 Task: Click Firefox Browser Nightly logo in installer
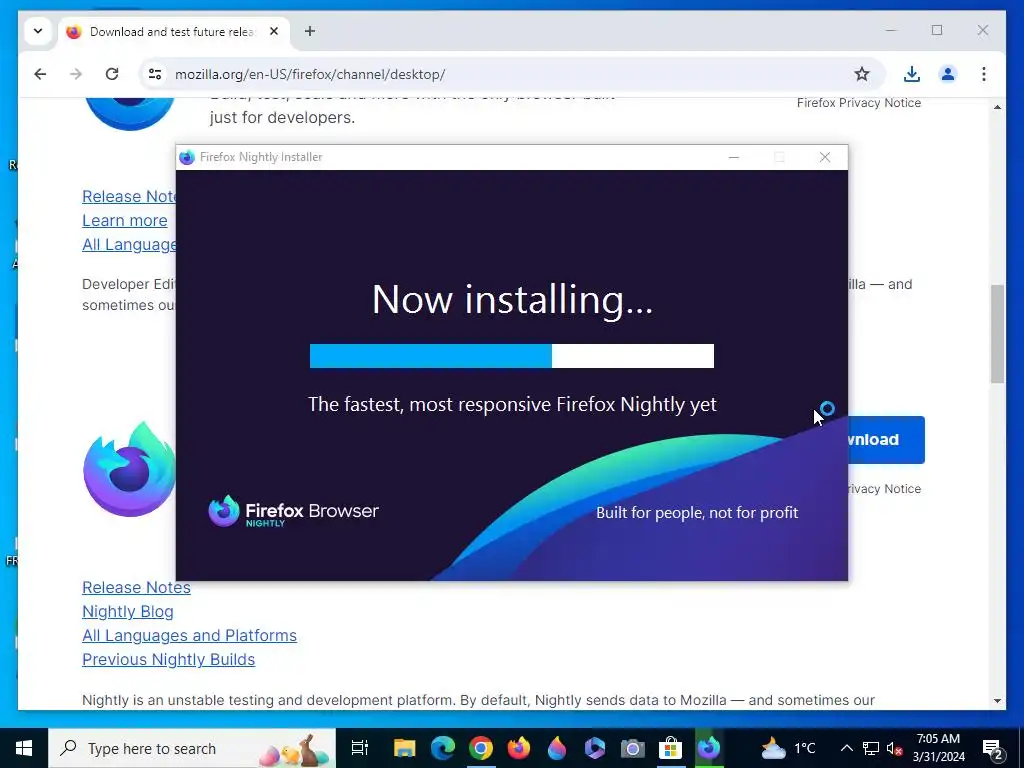click(293, 511)
